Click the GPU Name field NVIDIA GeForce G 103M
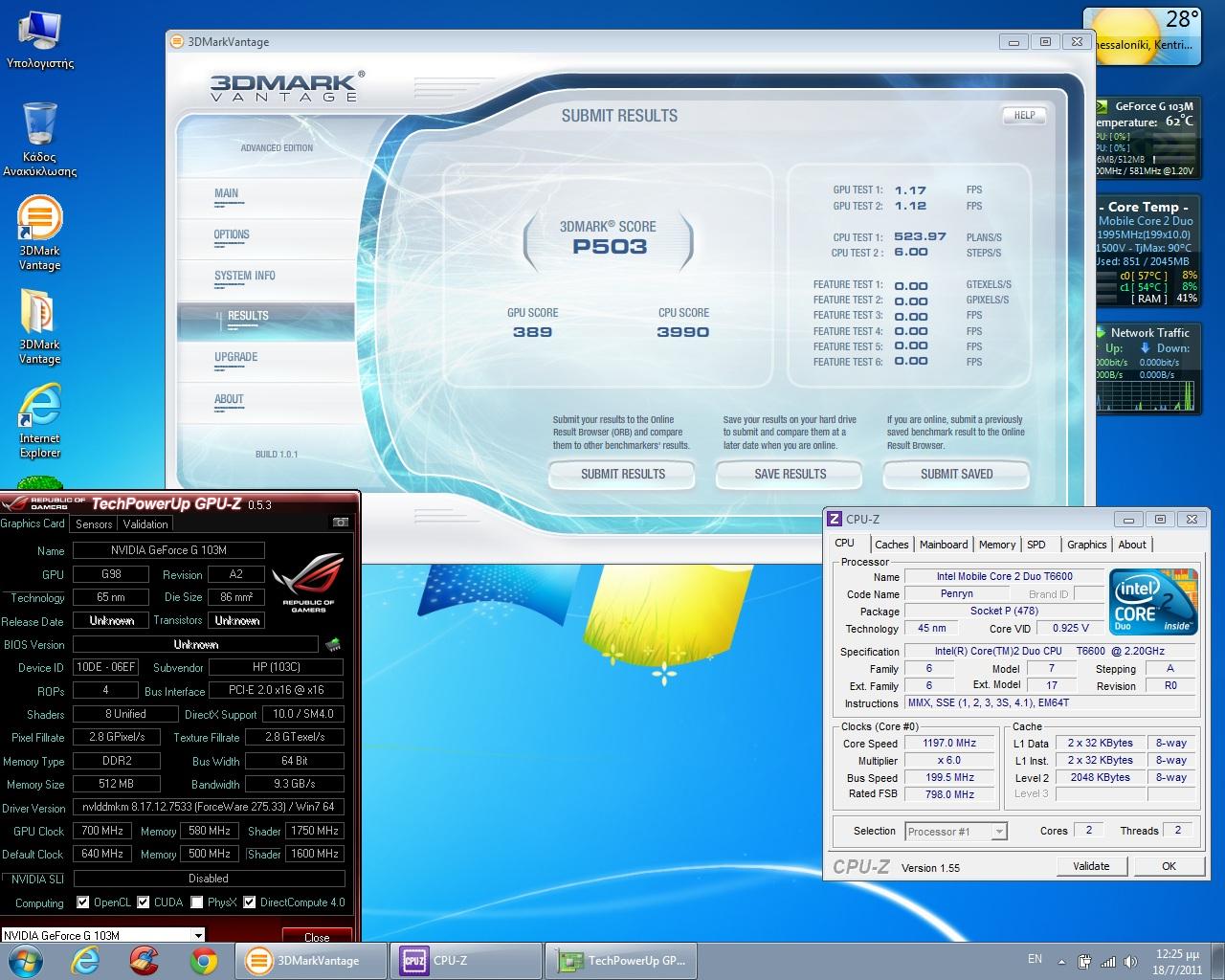 [x=168, y=550]
